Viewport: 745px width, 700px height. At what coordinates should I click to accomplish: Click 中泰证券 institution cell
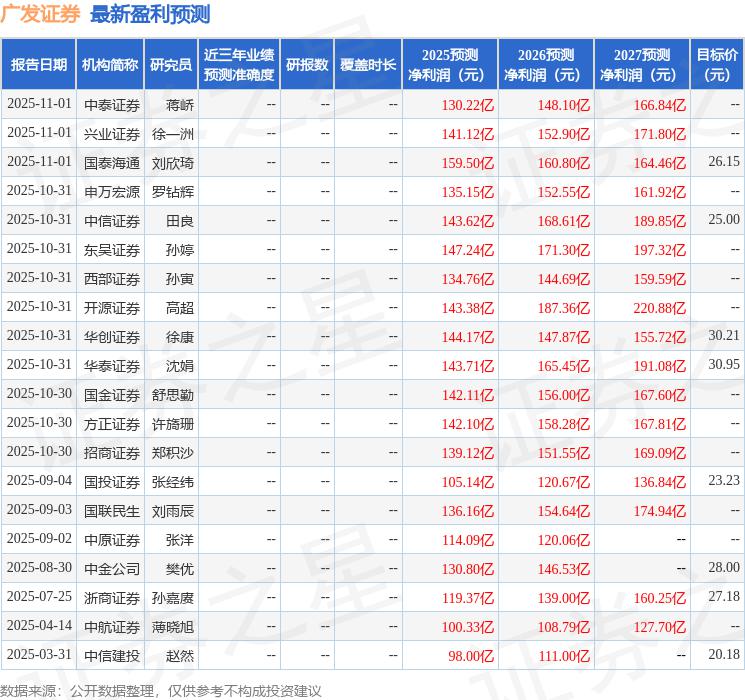(112, 105)
